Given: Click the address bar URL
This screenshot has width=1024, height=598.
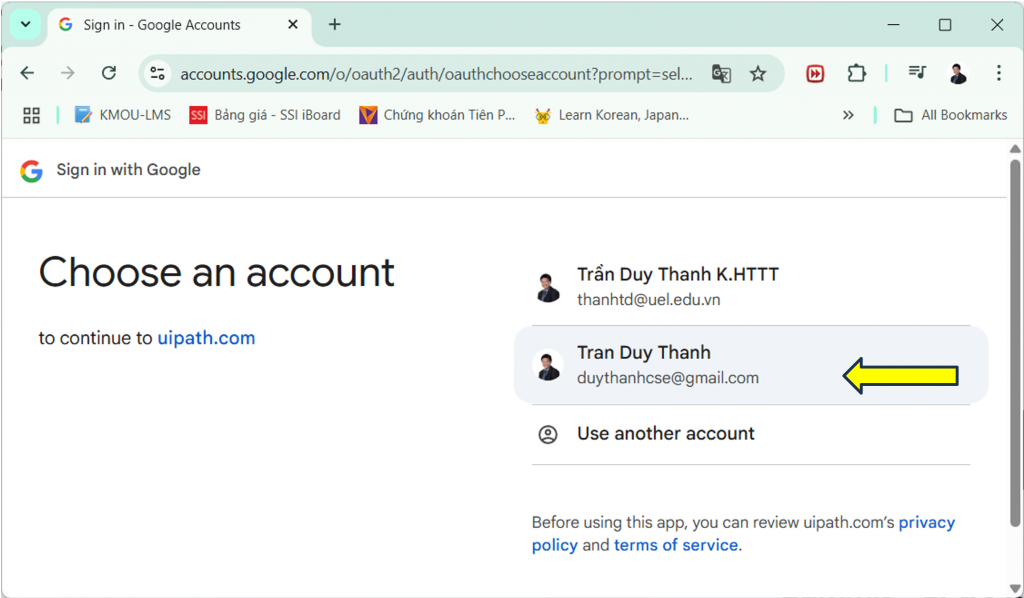Looking at the screenshot, I should pyautogui.click(x=436, y=74).
